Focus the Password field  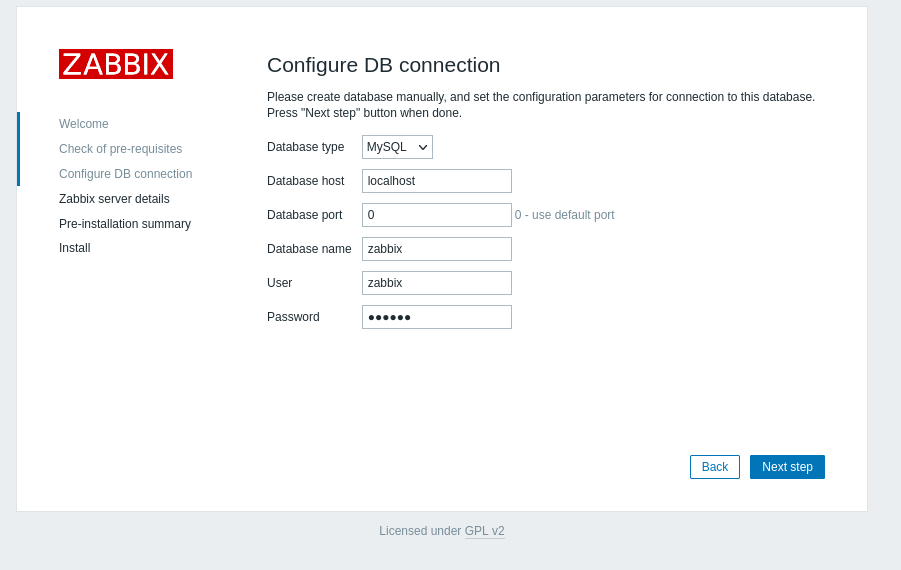[x=437, y=317]
